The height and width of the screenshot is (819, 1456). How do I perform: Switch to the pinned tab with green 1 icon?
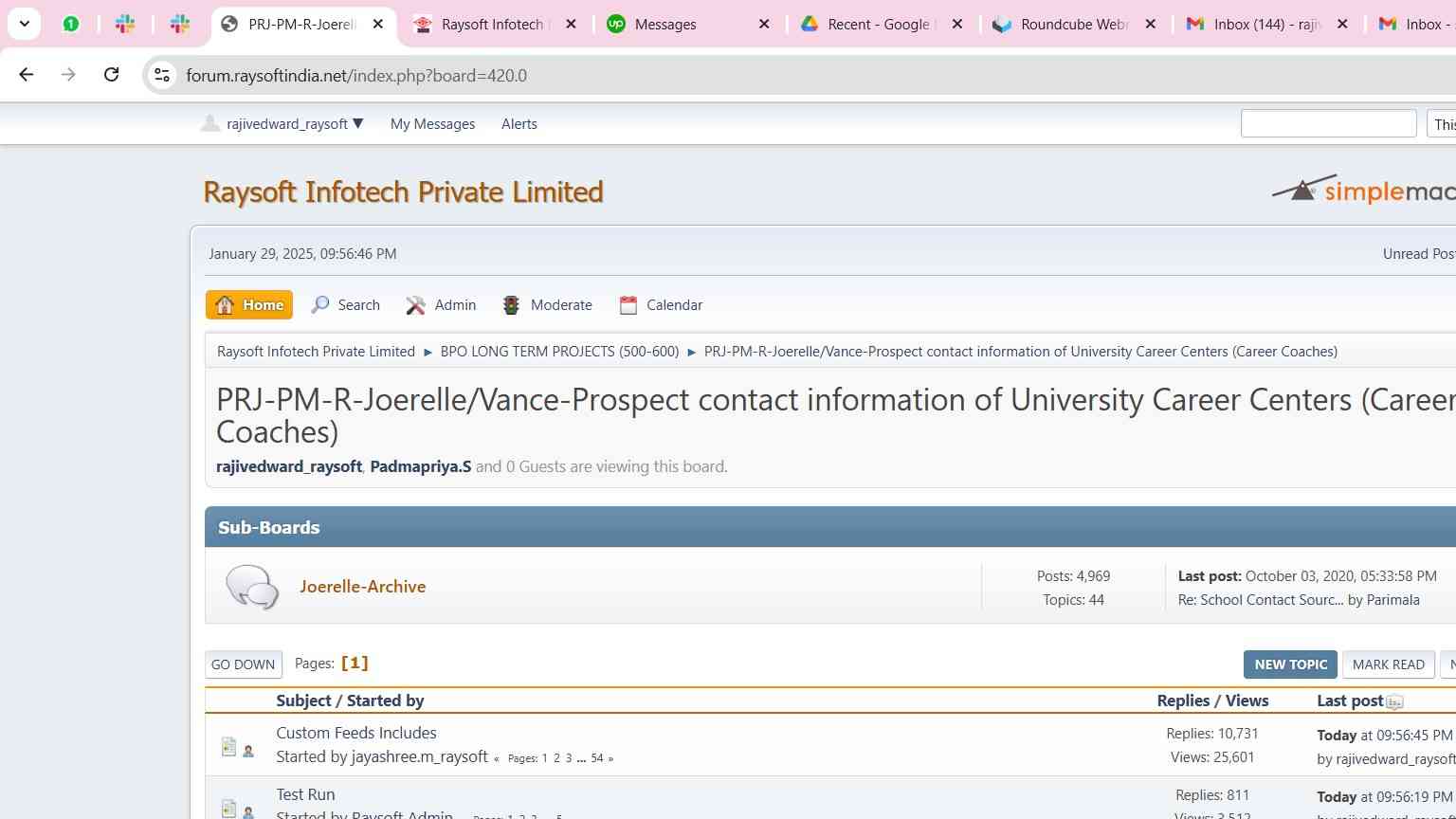[x=71, y=24]
